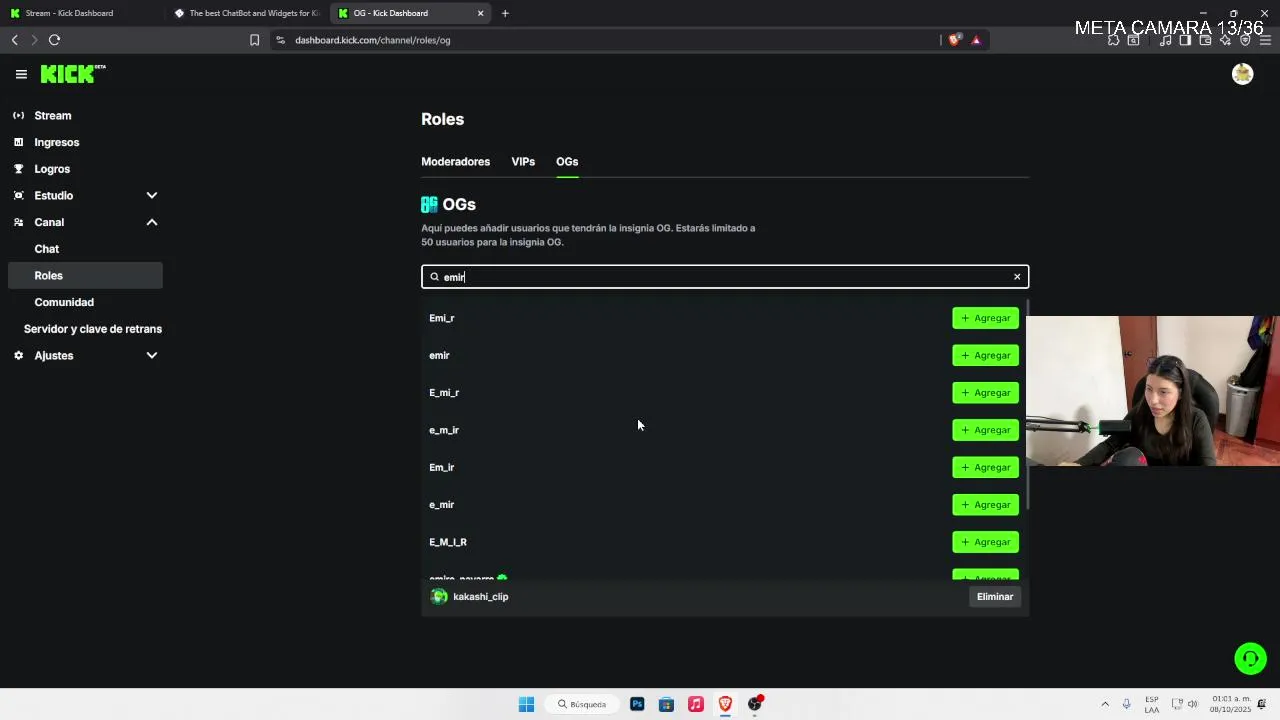Open the ESP LAA keyboard language selector

(x=1152, y=704)
